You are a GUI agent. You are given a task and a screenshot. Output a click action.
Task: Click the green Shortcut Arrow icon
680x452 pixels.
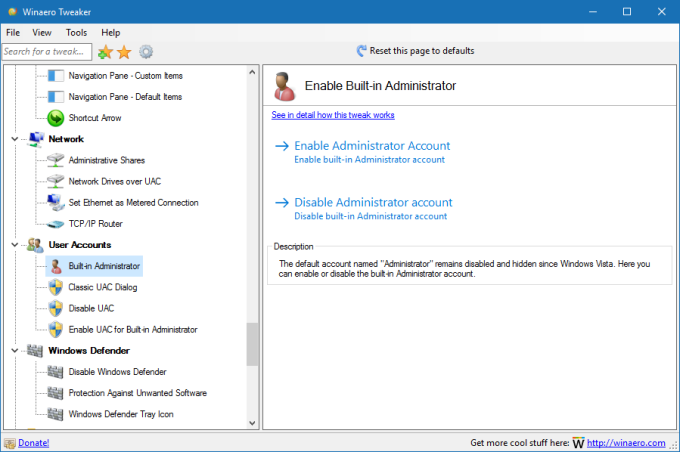[x=56, y=118]
